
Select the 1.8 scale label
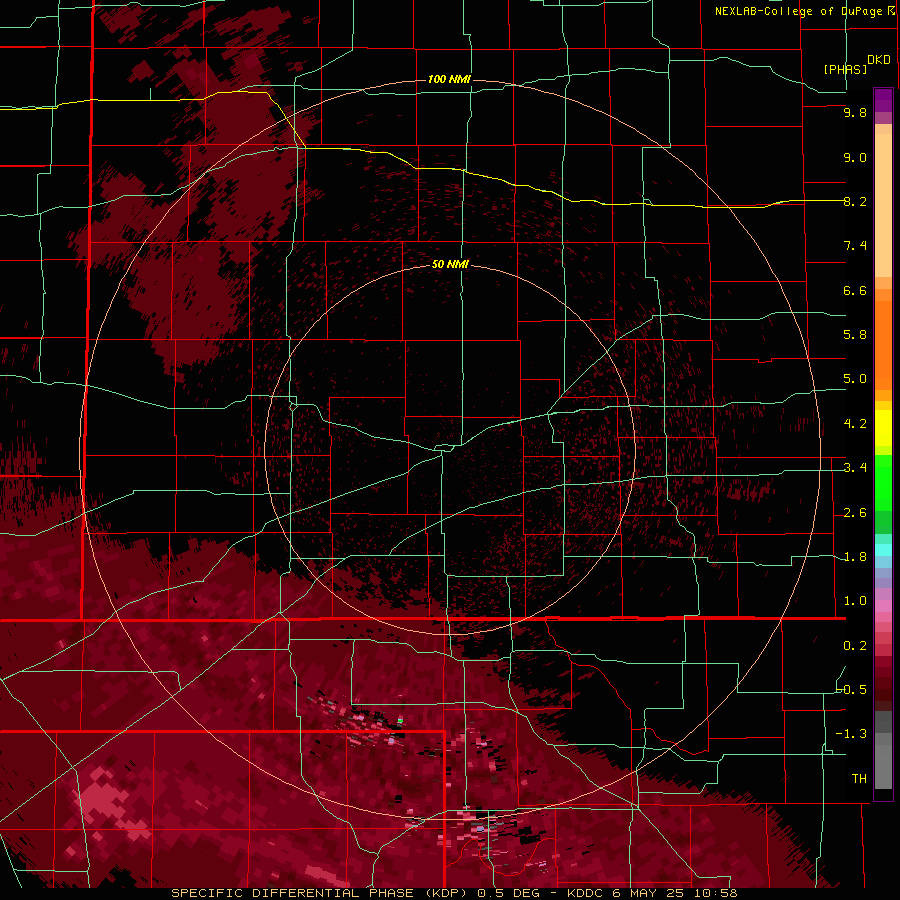pos(855,557)
